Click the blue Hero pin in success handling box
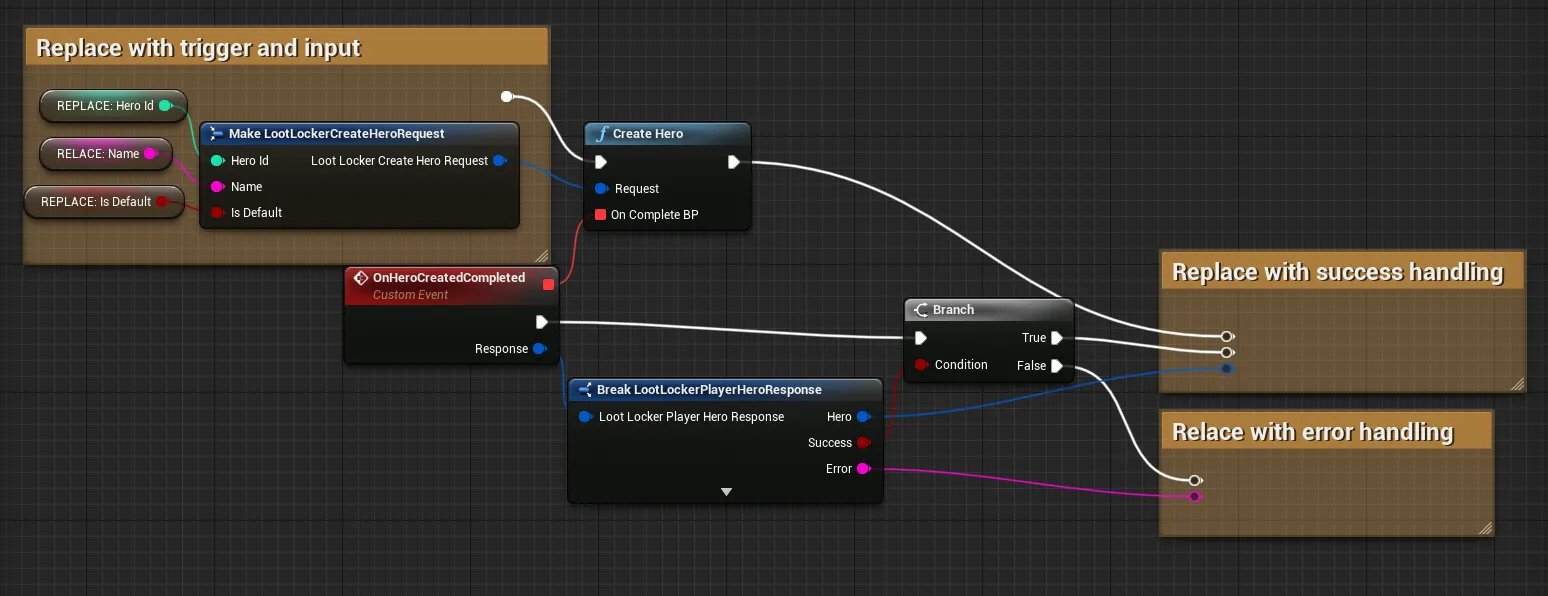This screenshot has width=1548, height=596. (1226, 368)
